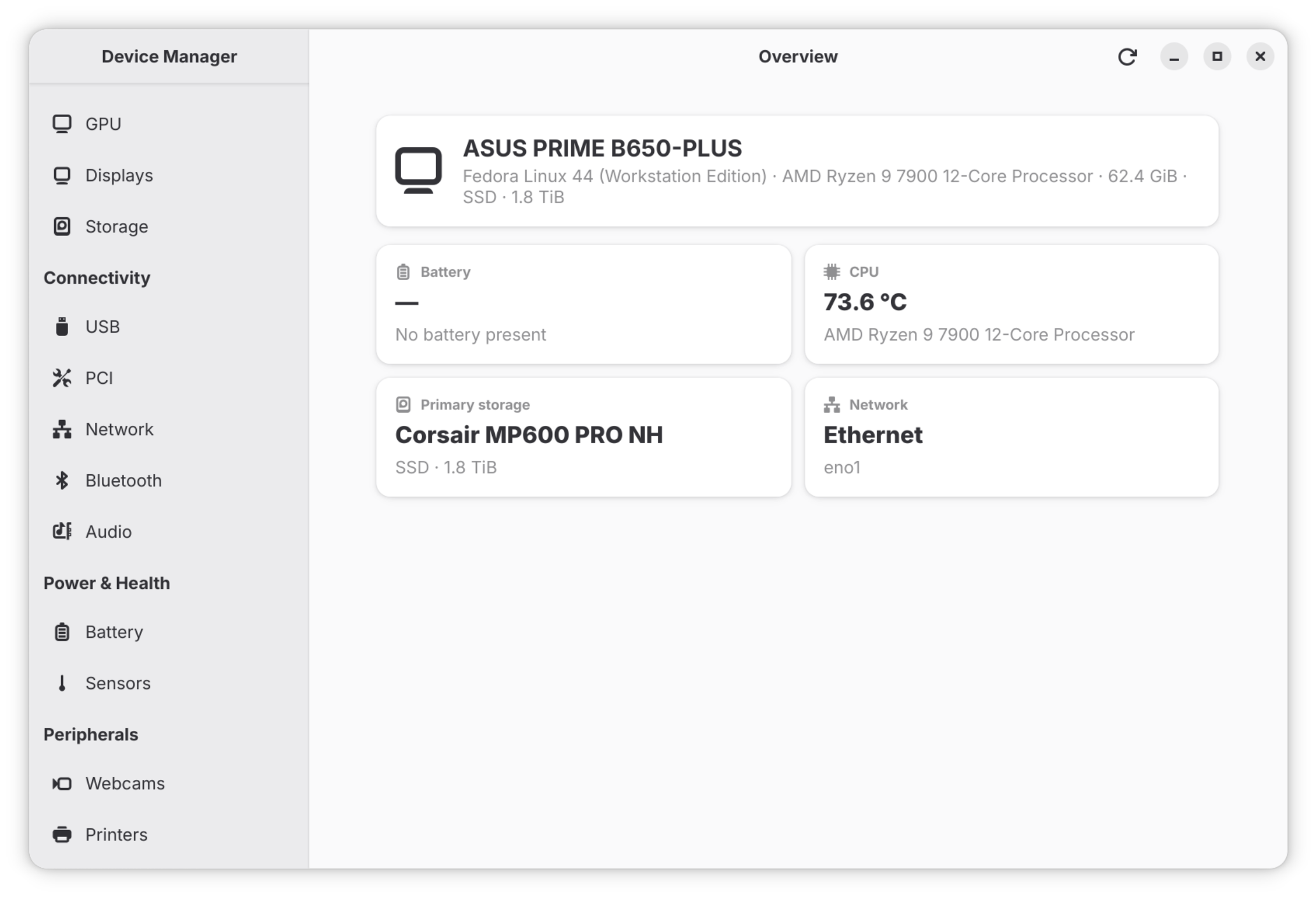1316x897 pixels.
Task: Click the network icon on the Network card
Action: pos(832,405)
